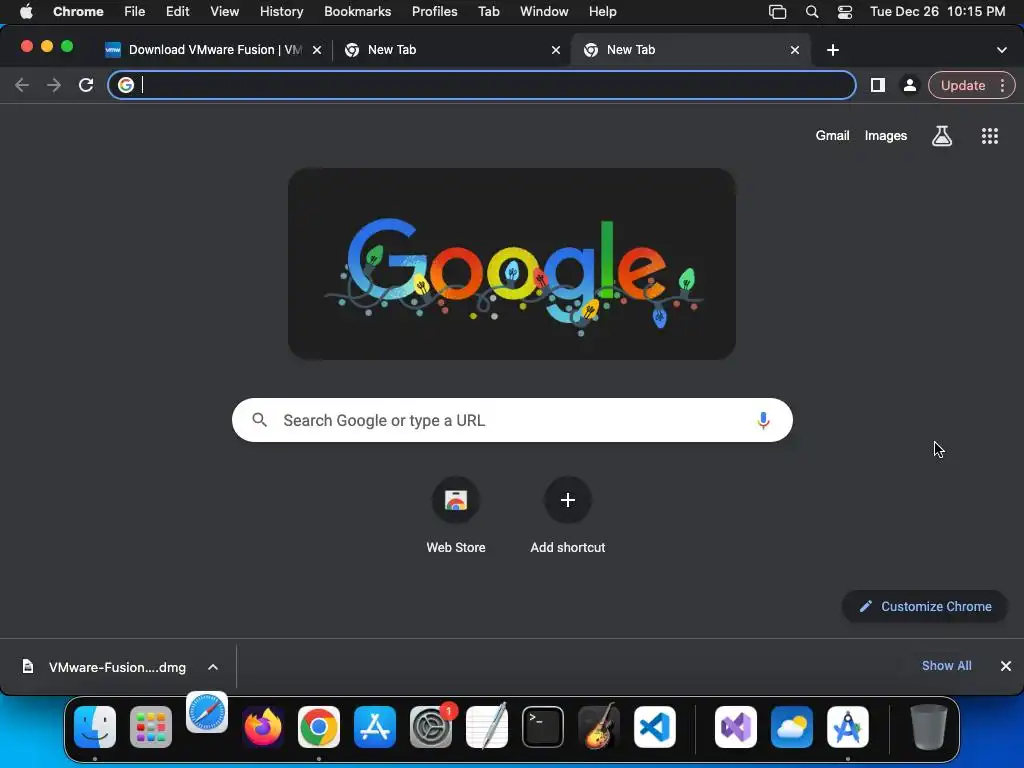Open the Apple menu

point(26,12)
